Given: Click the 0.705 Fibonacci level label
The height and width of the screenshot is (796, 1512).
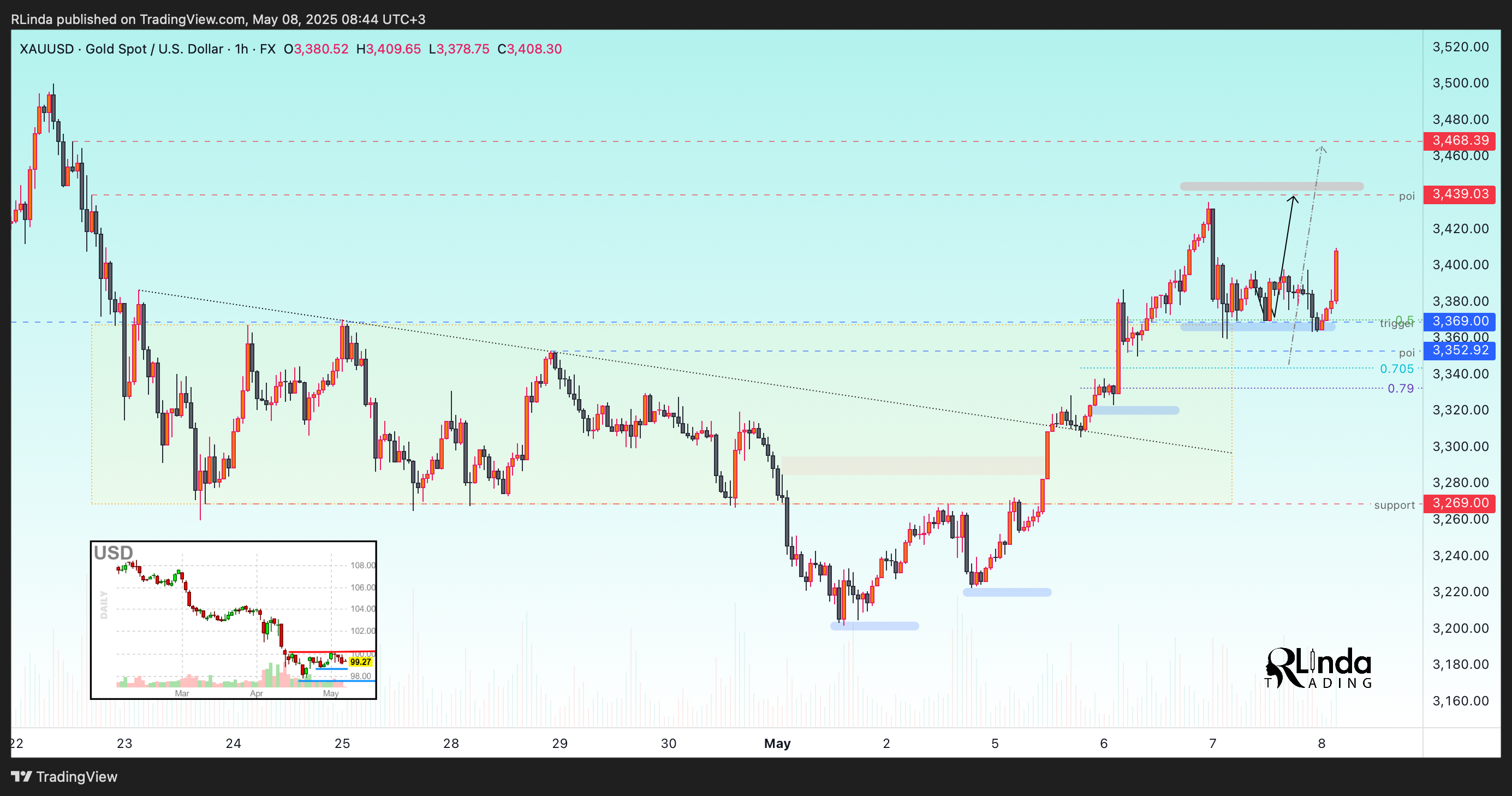Looking at the screenshot, I should click(1396, 369).
